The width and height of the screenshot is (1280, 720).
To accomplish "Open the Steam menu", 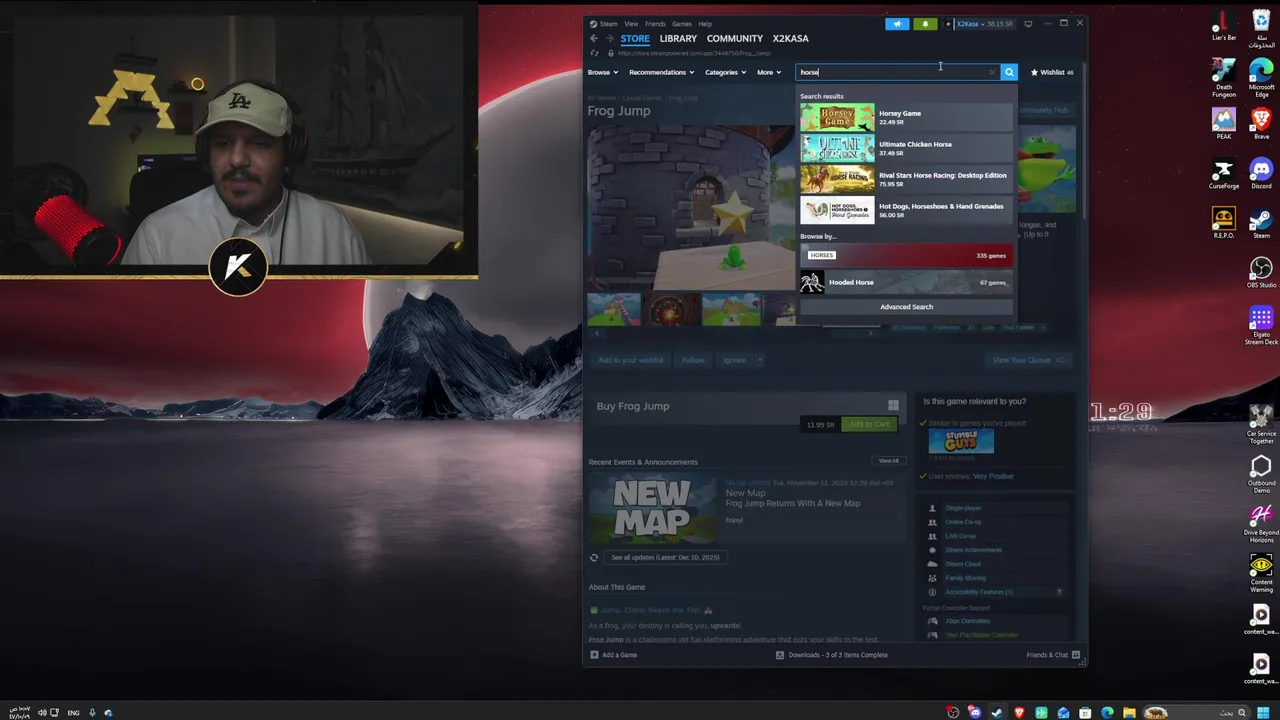I will point(608,24).
